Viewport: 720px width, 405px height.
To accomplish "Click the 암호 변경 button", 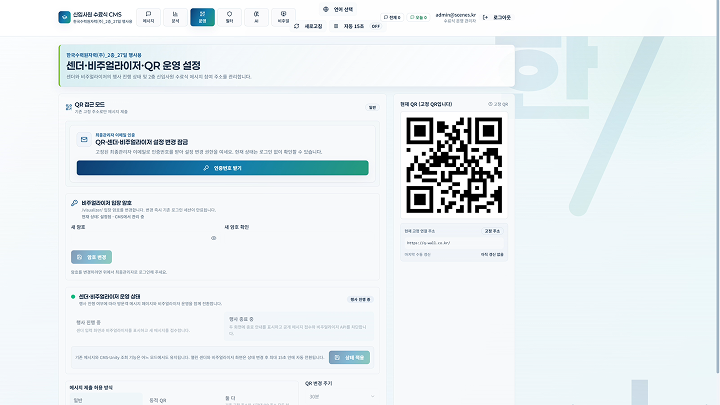I will [91, 257].
